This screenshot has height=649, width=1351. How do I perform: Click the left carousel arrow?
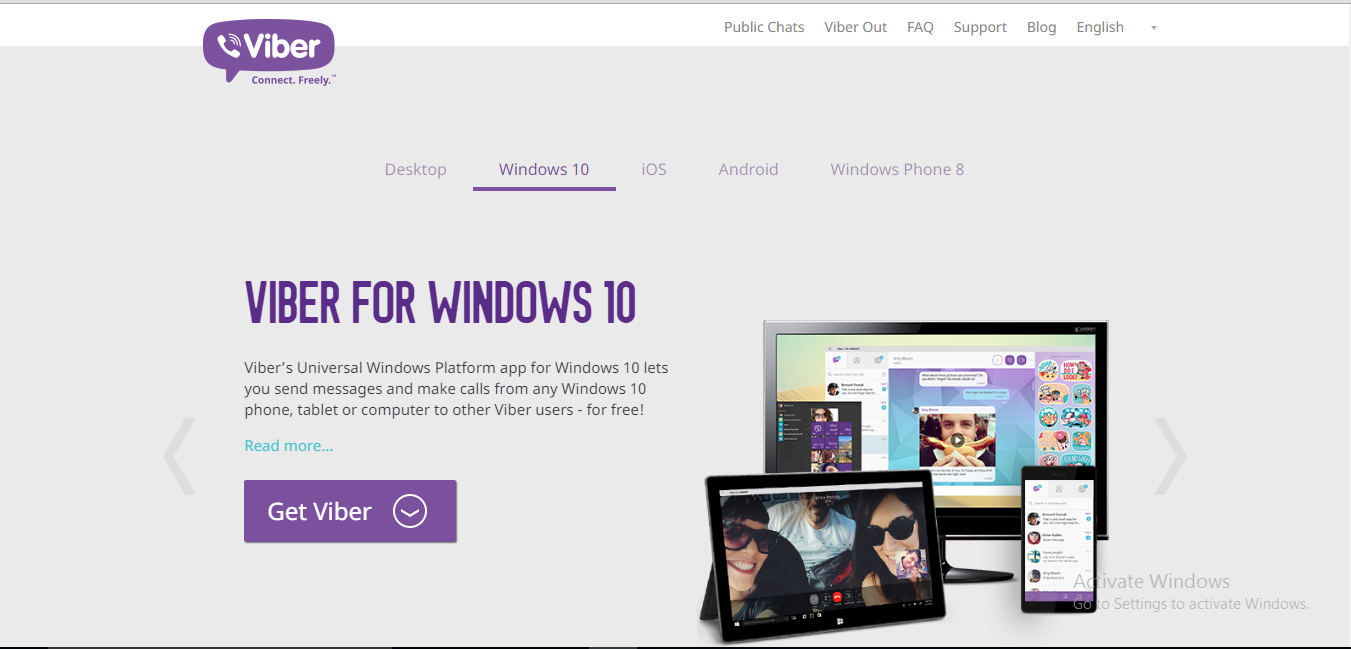click(180, 456)
